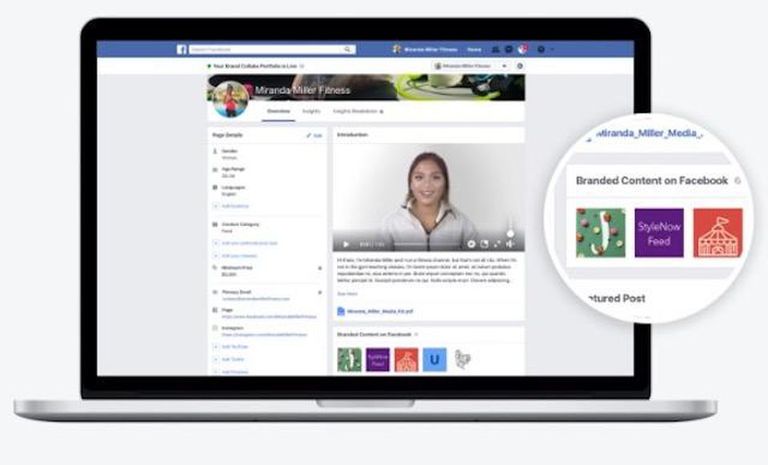This screenshot has height=465, width=768.
Task: Focus the Search Facebook field
Action: pyautogui.click(x=272, y=49)
